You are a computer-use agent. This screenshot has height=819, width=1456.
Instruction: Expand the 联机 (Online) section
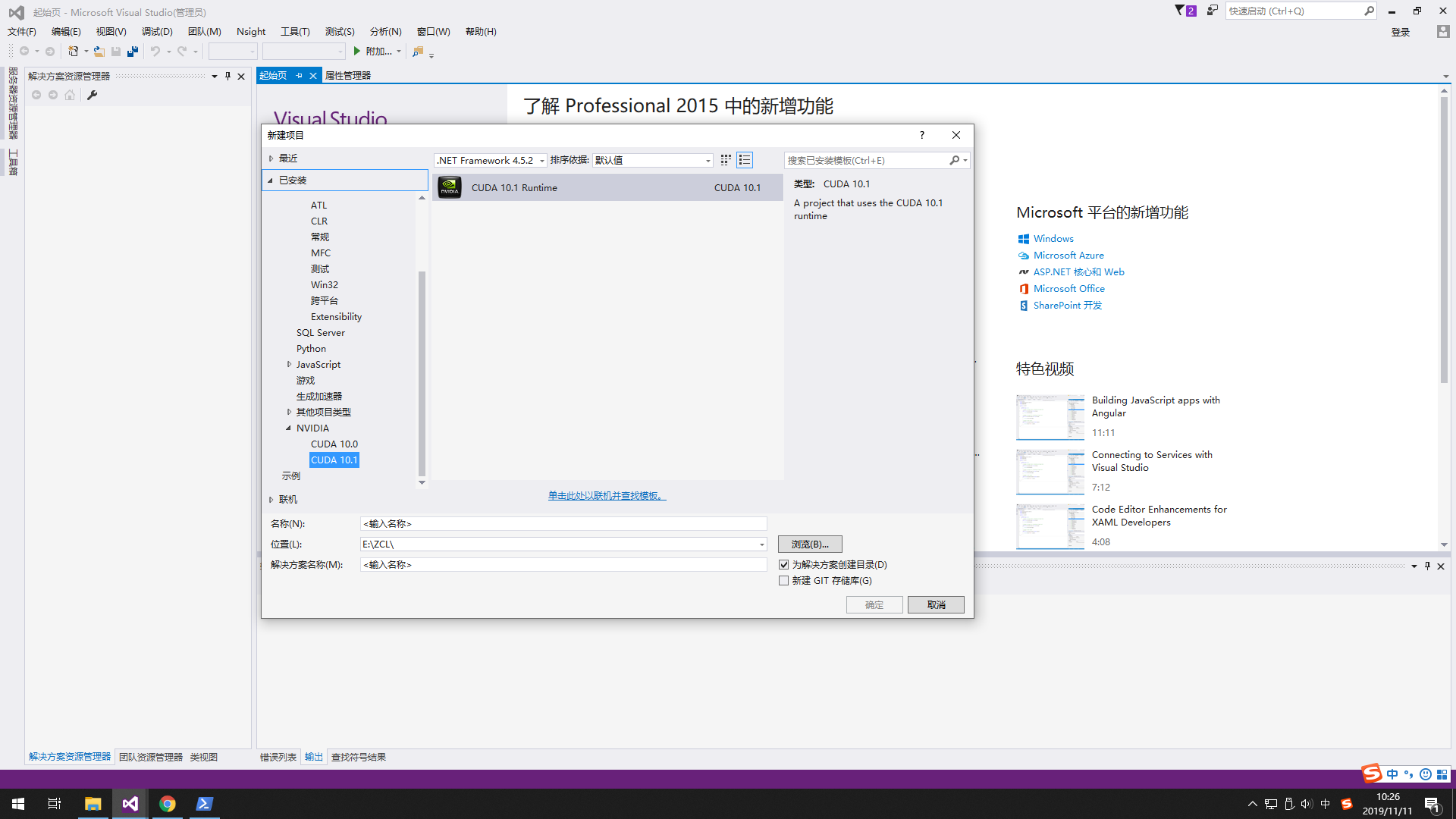click(x=271, y=499)
